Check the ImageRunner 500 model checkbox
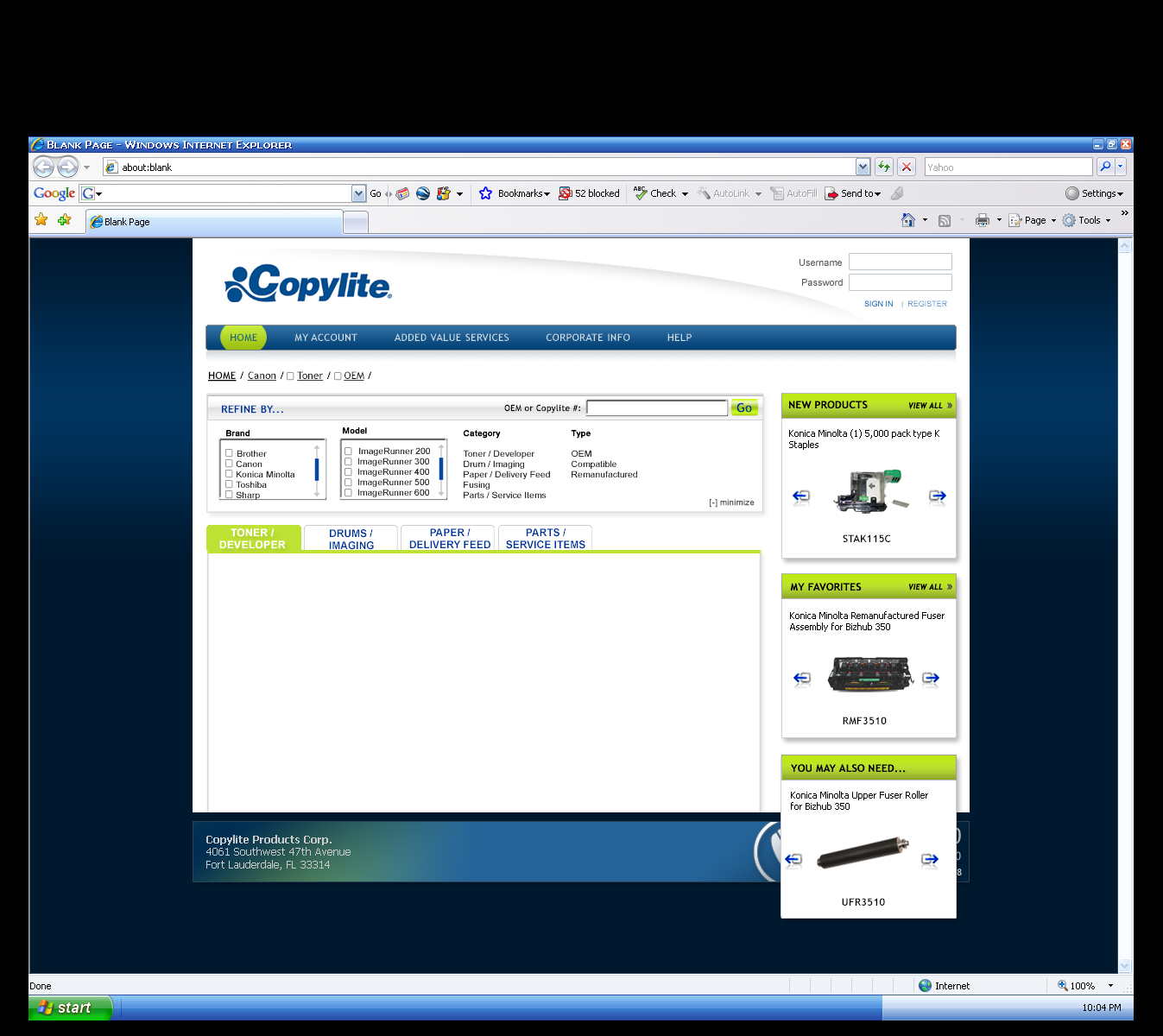This screenshot has height=1036, width=1163. click(x=349, y=483)
